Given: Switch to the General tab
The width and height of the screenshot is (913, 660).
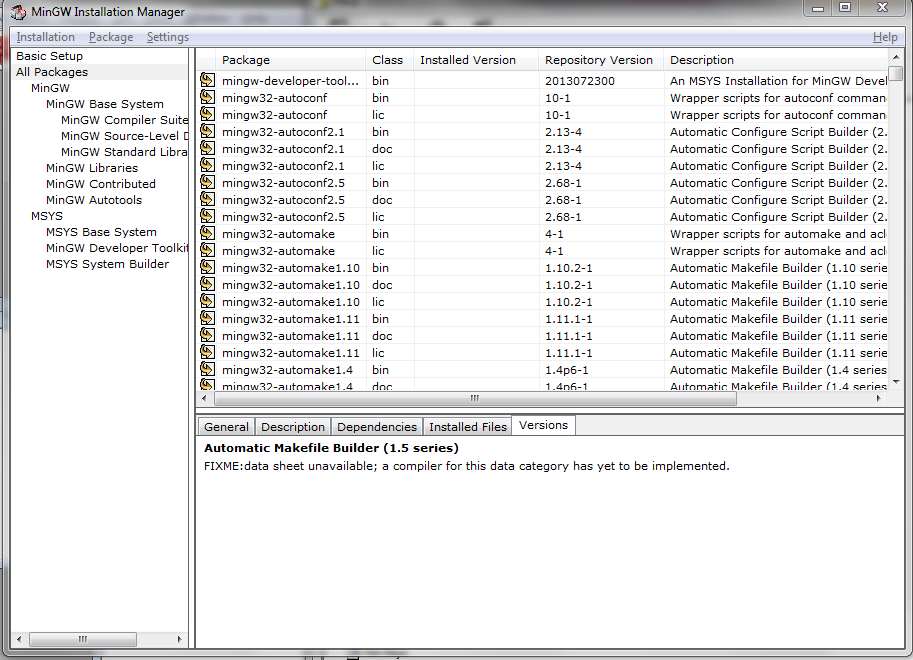Looking at the screenshot, I should click(x=226, y=427).
